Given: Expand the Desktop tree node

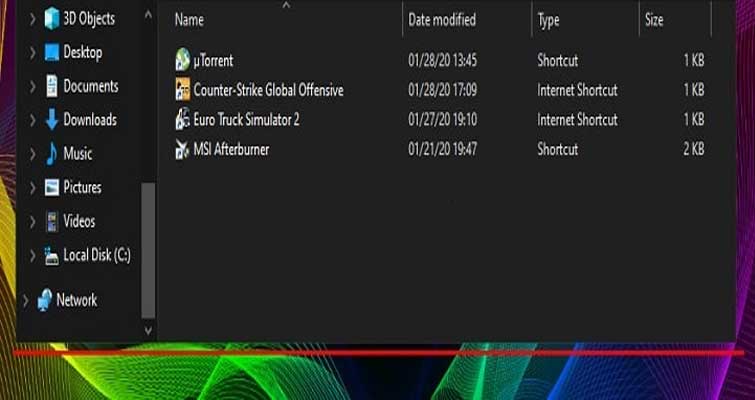Looking at the screenshot, I should point(32,52).
